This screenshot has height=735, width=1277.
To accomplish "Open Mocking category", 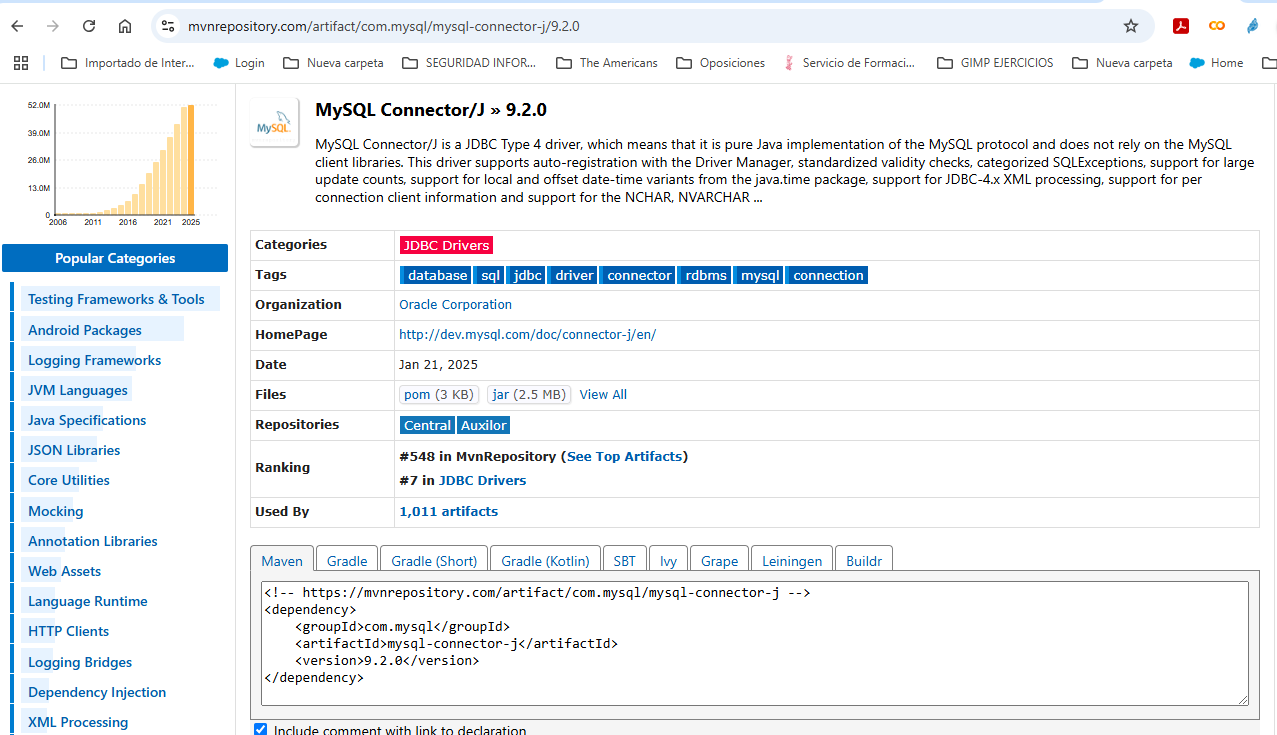I will tap(56, 511).
